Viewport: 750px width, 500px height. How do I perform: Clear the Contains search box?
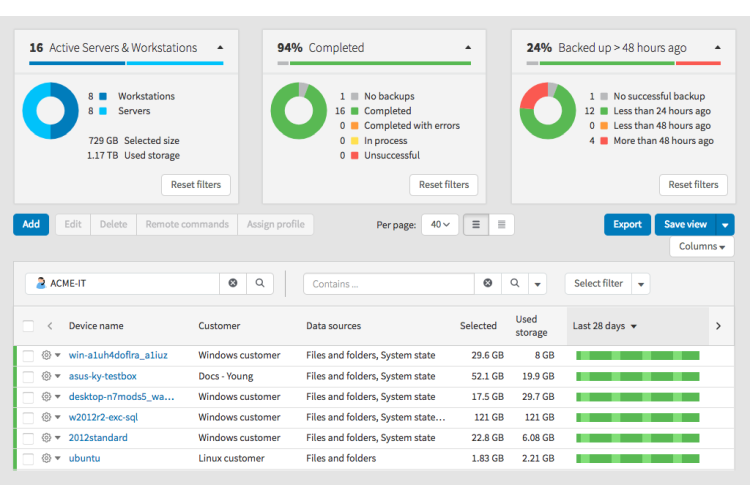488,284
